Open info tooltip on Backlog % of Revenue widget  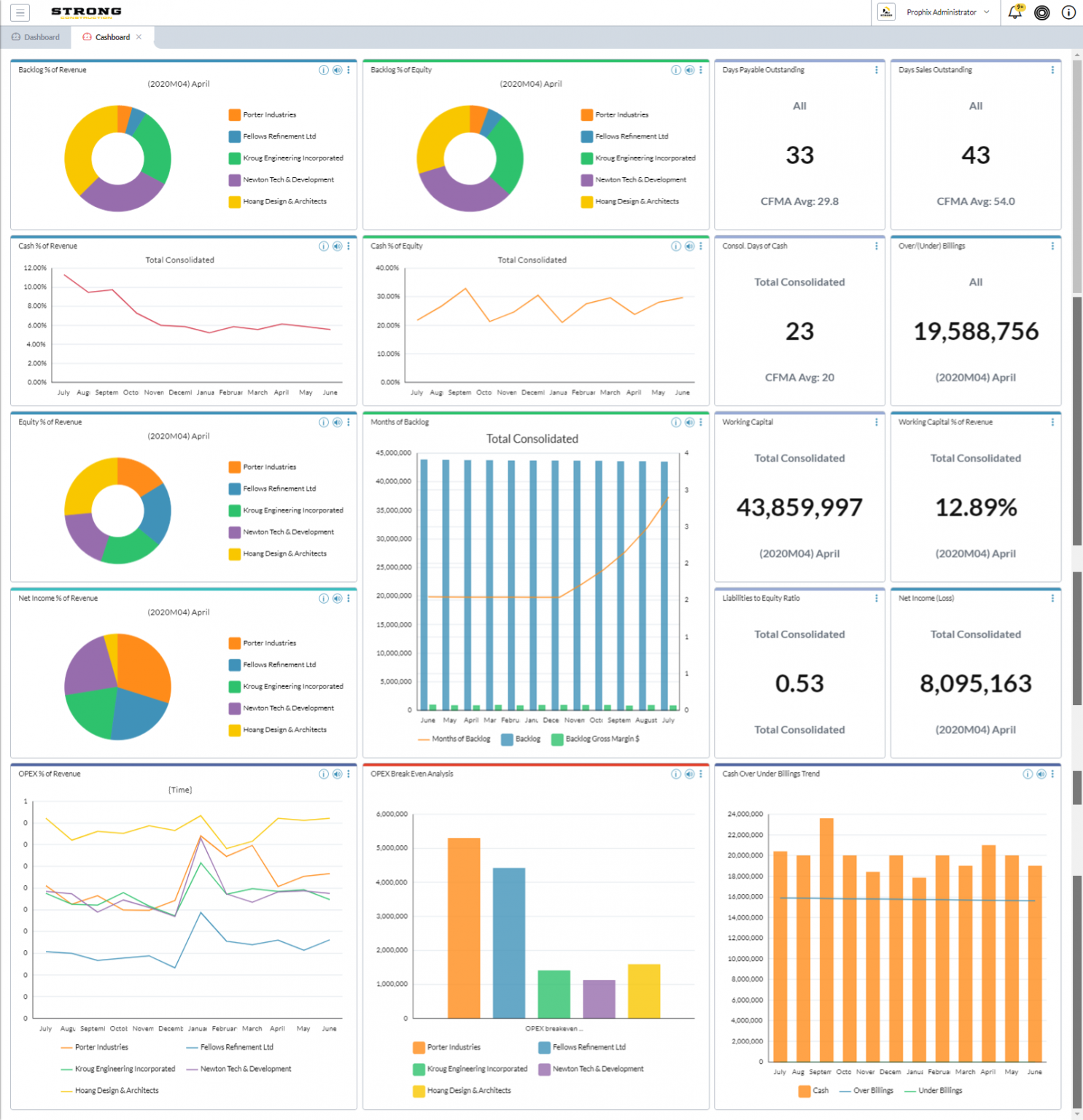coord(323,70)
